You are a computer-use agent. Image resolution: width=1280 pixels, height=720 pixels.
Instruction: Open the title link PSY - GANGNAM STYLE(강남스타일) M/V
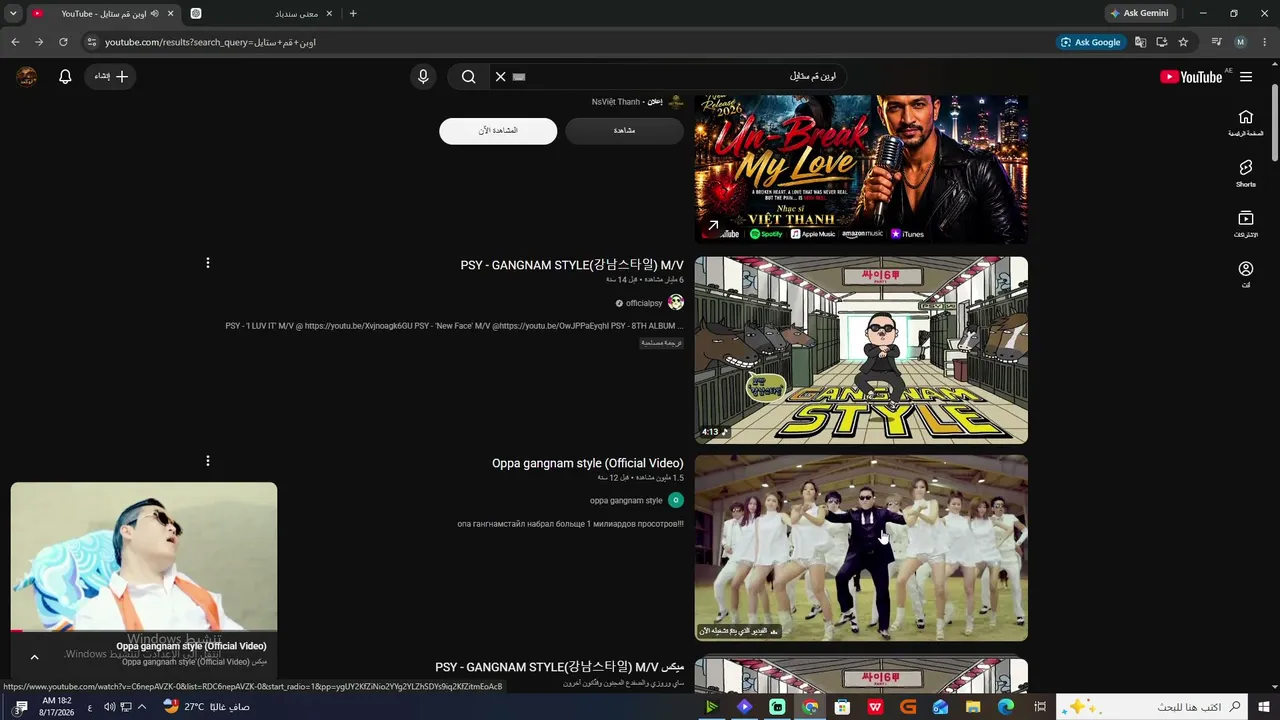(x=572, y=265)
